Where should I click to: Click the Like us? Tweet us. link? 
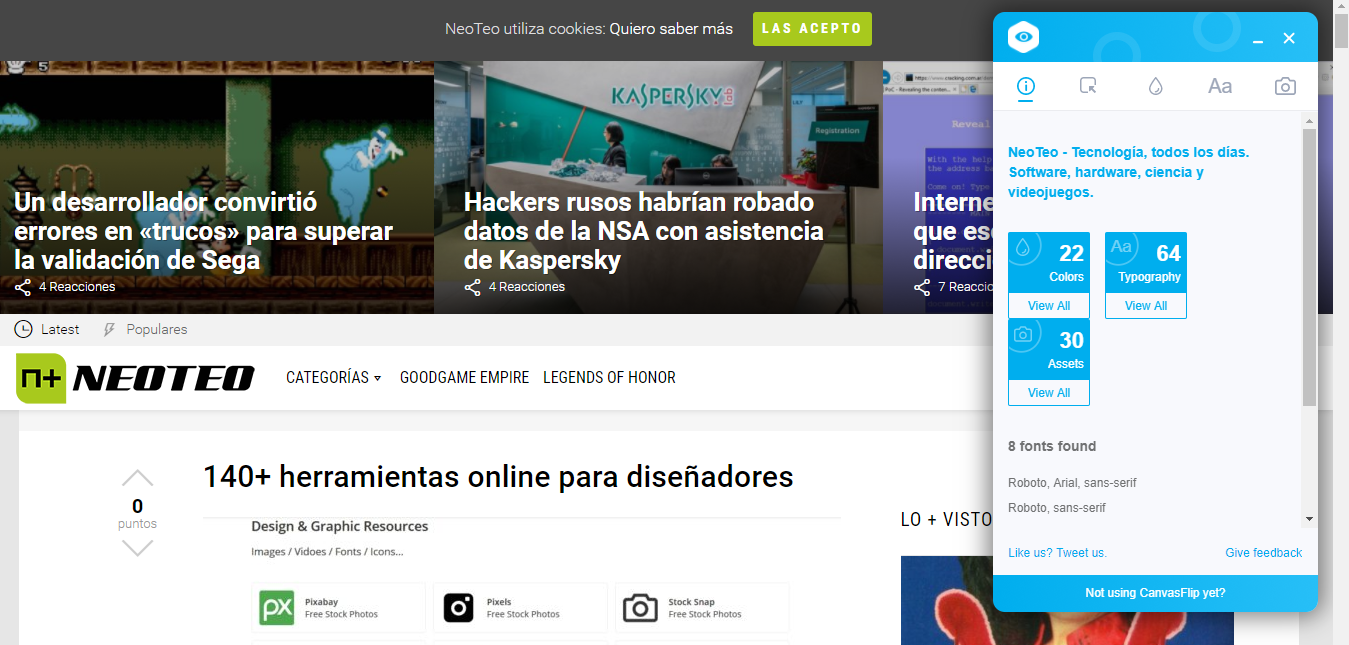click(1058, 553)
